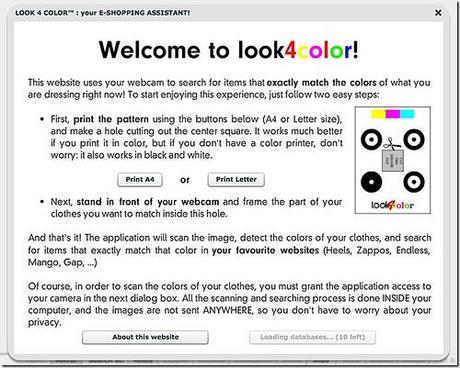Click the Loading databases button
460x368 pixels.
click(x=312, y=337)
